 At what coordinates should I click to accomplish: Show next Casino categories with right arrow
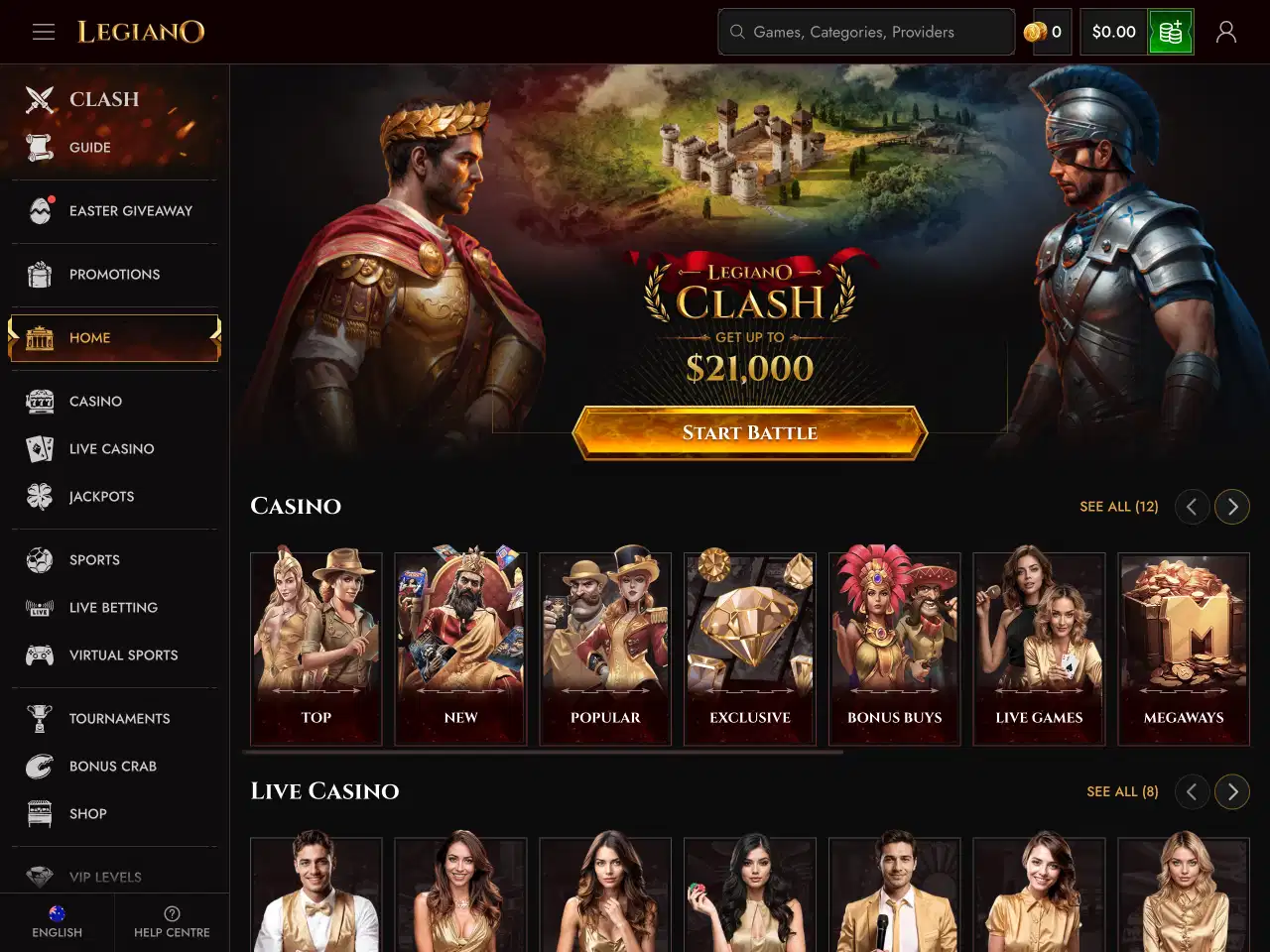1232,507
